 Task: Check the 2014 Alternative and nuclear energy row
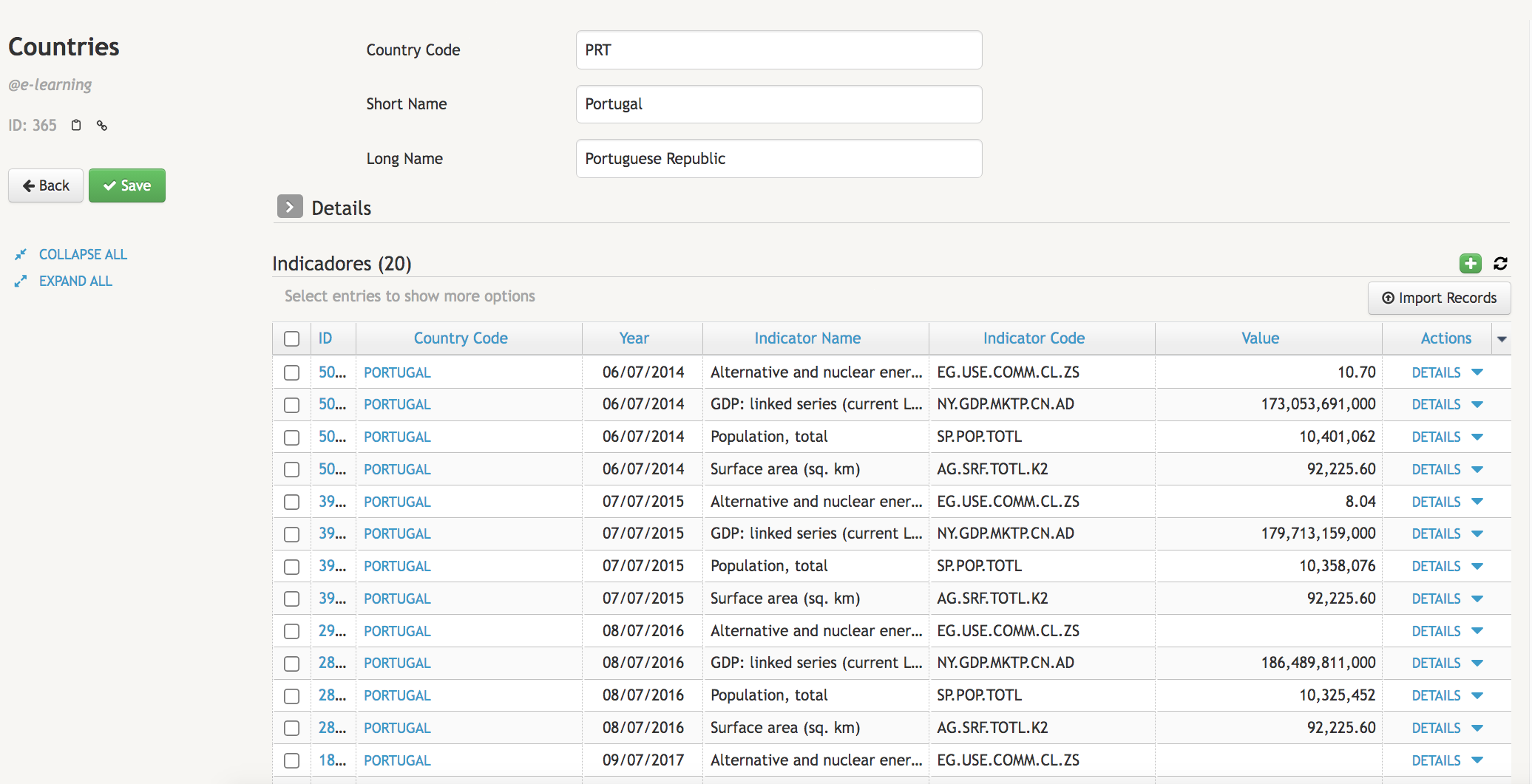pyautogui.click(x=291, y=372)
